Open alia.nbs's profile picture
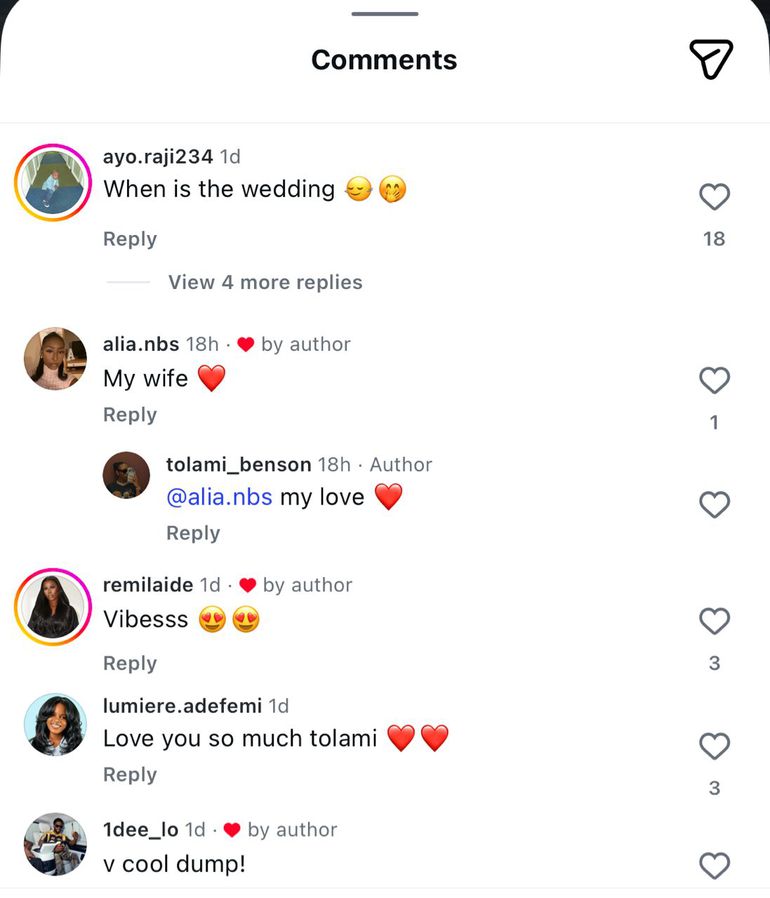770x898 pixels. point(55,358)
